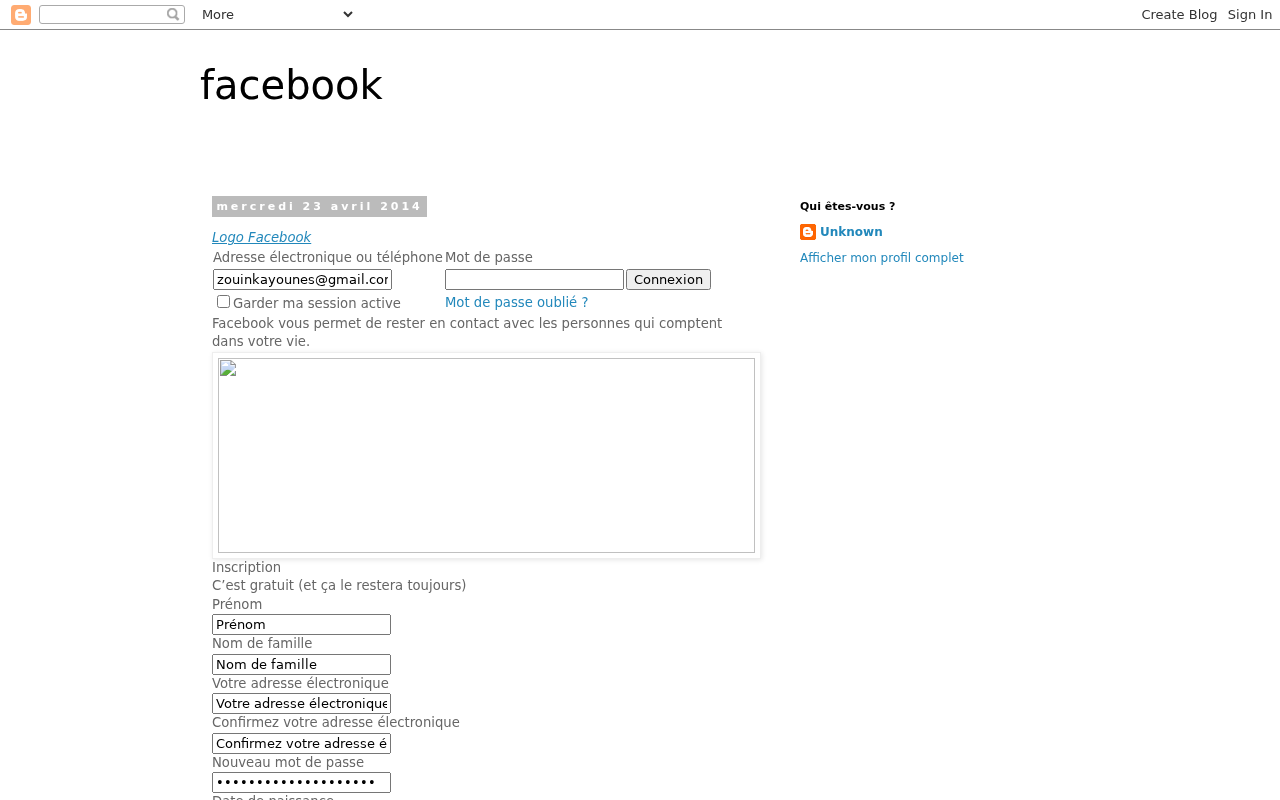Viewport: 1280px width, 800px height.
Task: Click the broken image placeholder in the post
Action: (486, 455)
